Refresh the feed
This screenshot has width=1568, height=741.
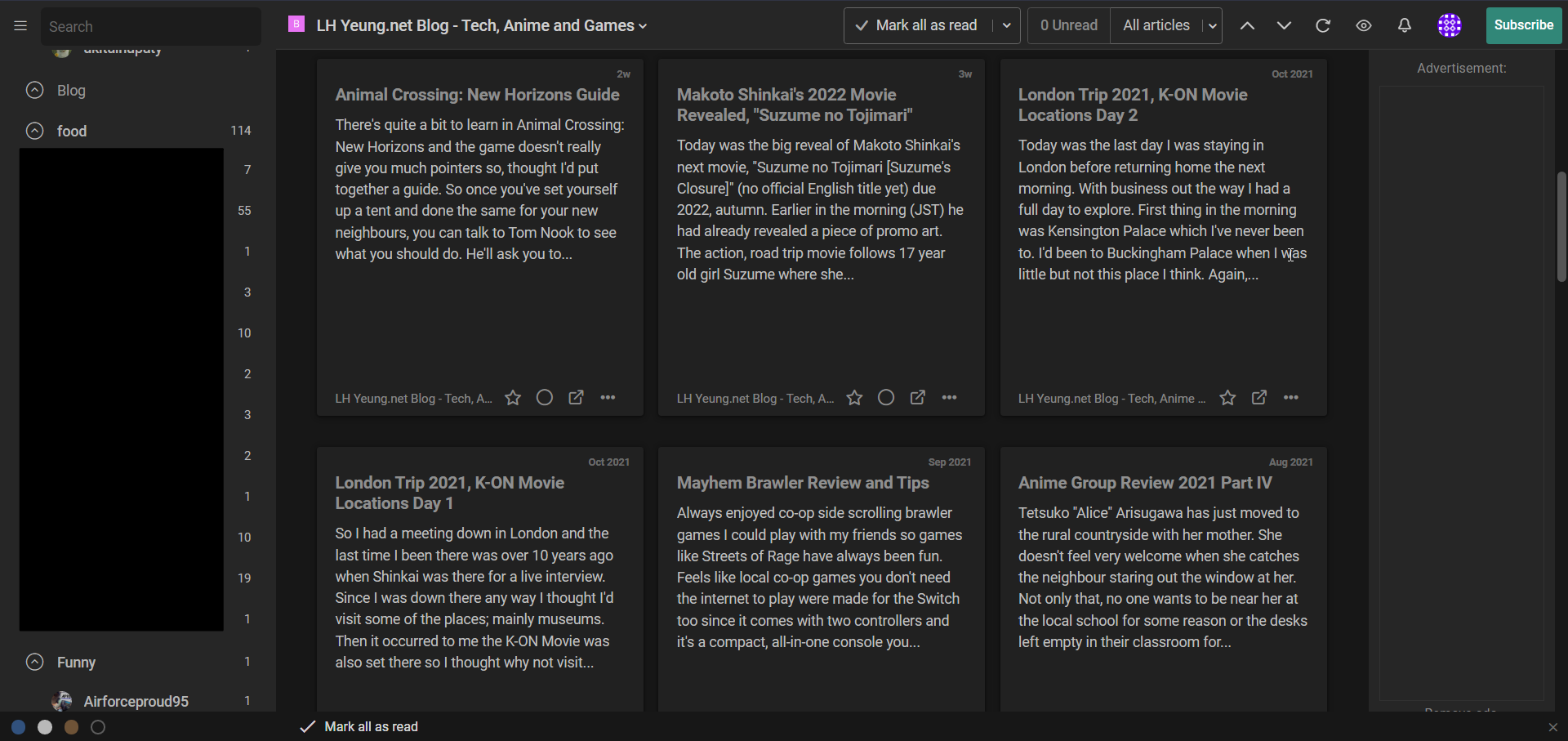1323,25
